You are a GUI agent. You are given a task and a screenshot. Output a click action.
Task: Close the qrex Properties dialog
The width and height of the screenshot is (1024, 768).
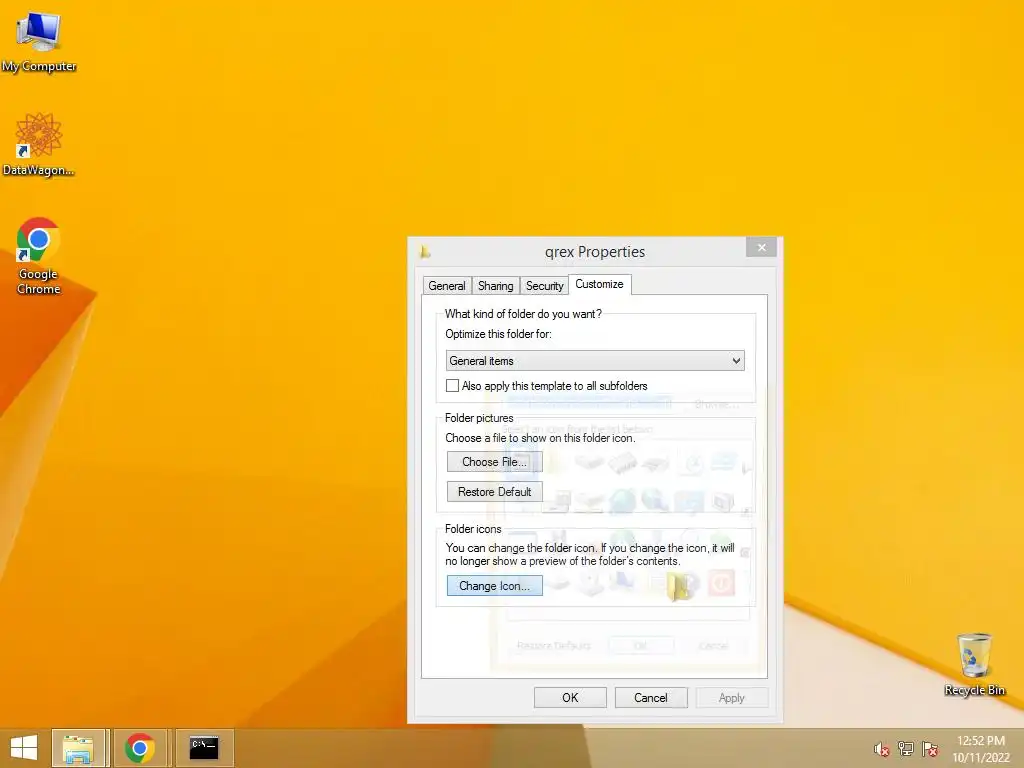(x=761, y=248)
